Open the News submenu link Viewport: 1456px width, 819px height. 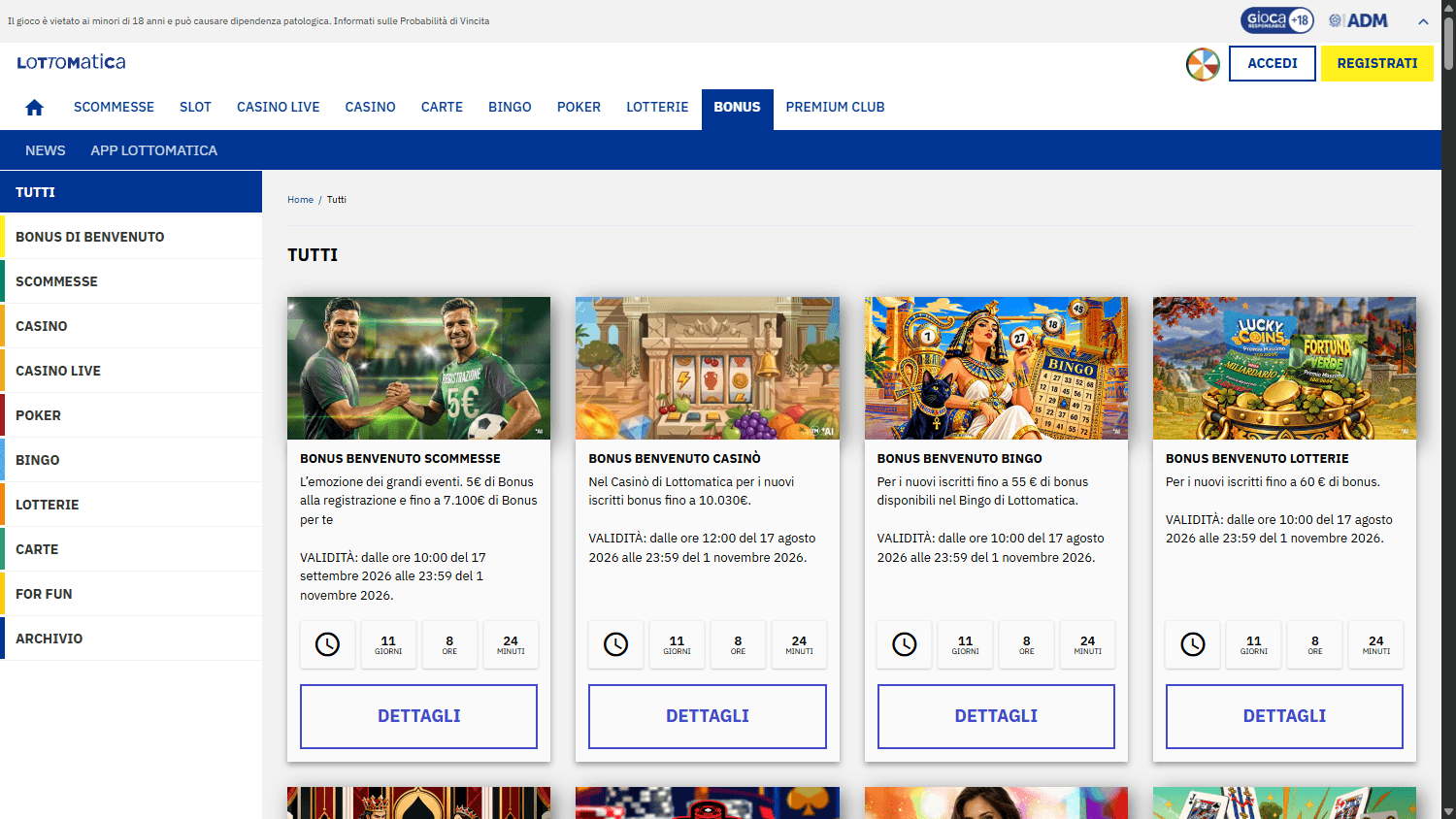coord(46,150)
